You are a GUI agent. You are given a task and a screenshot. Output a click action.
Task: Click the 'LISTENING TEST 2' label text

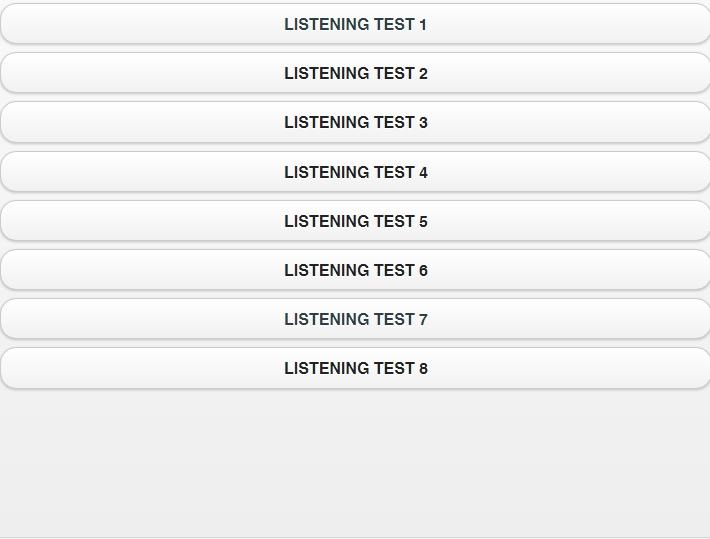[355, 73]
